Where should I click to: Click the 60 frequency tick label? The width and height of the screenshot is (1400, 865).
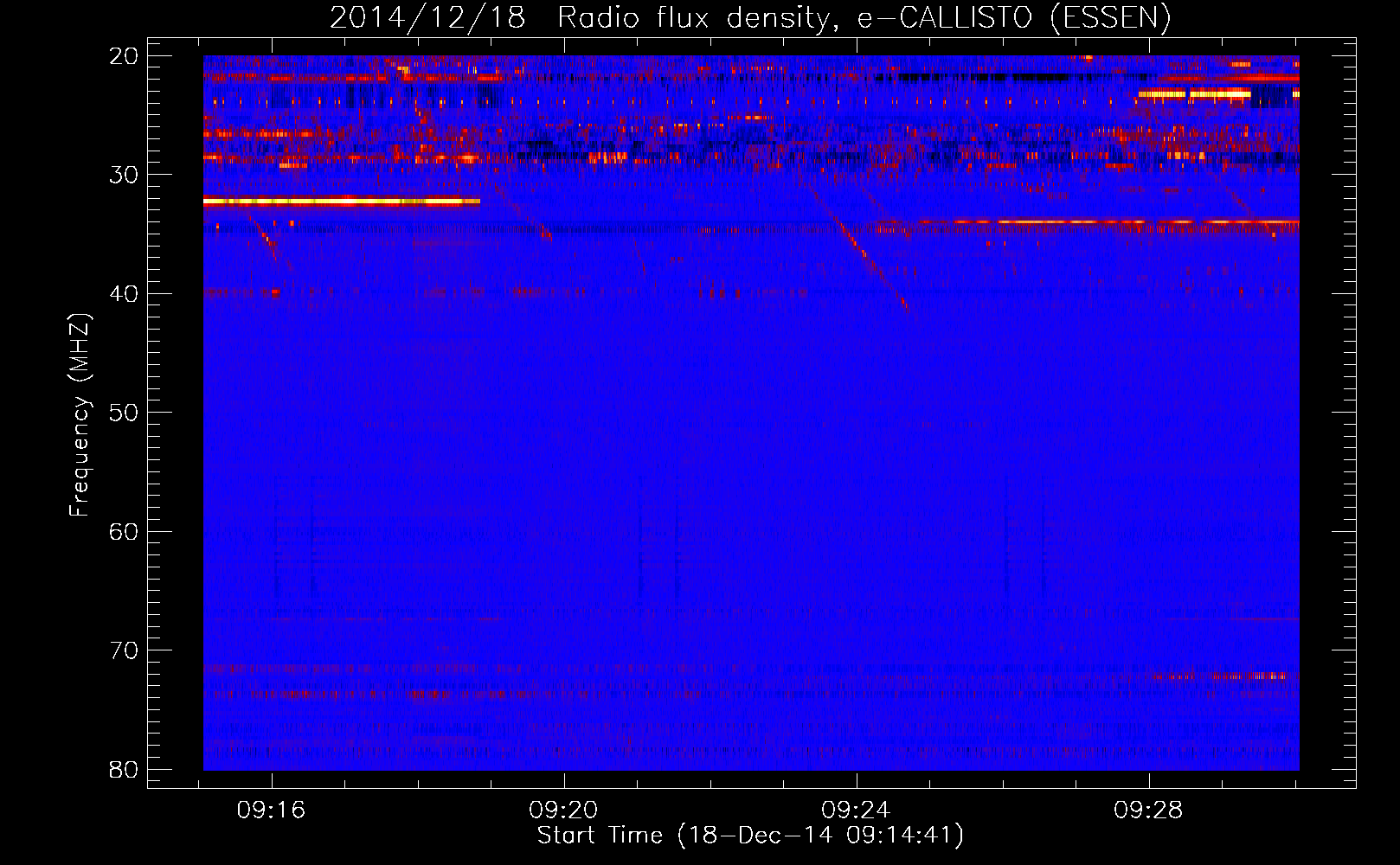tap(124, 532)
